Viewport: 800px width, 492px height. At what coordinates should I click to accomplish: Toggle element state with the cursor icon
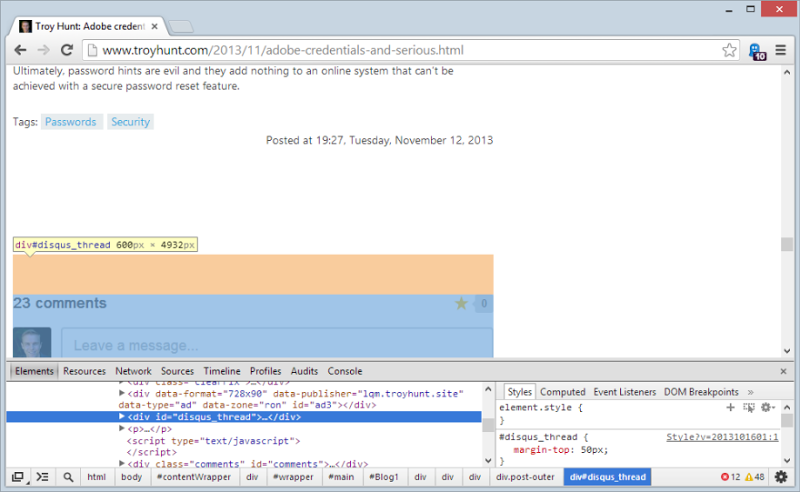748,407
